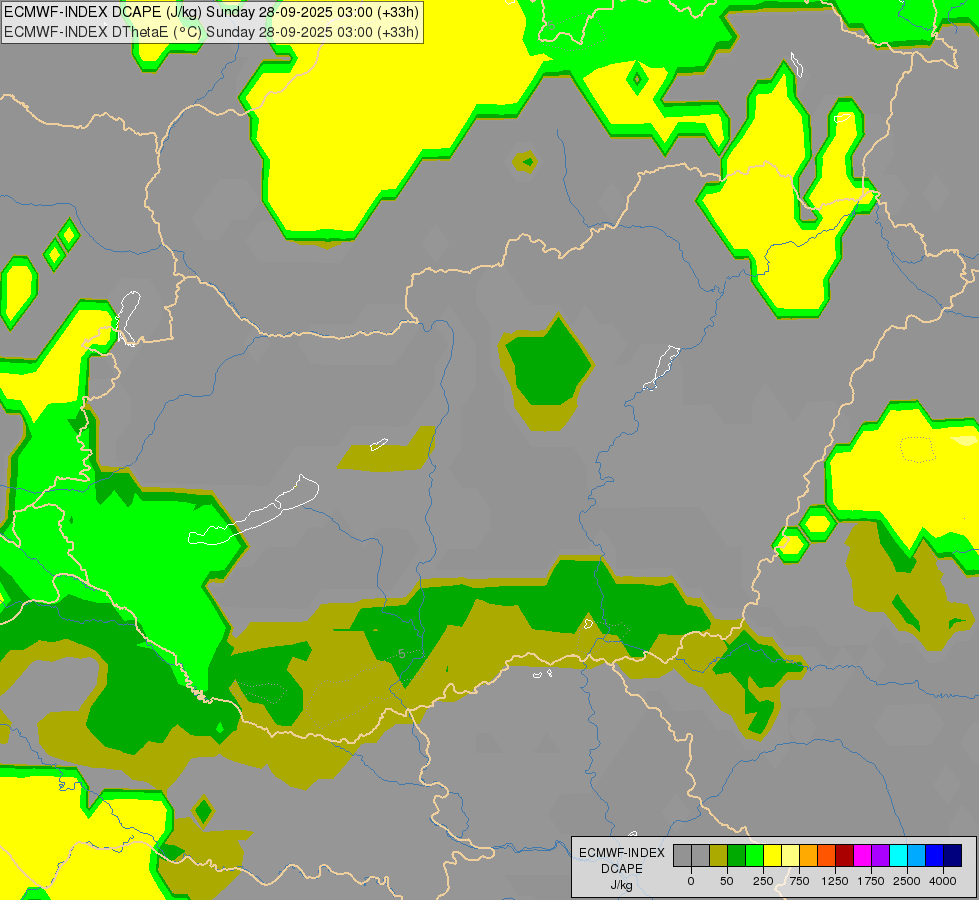
Task: Click the navy blue final legend swatch
Action: pyautogui.click(x=953, y=855)
